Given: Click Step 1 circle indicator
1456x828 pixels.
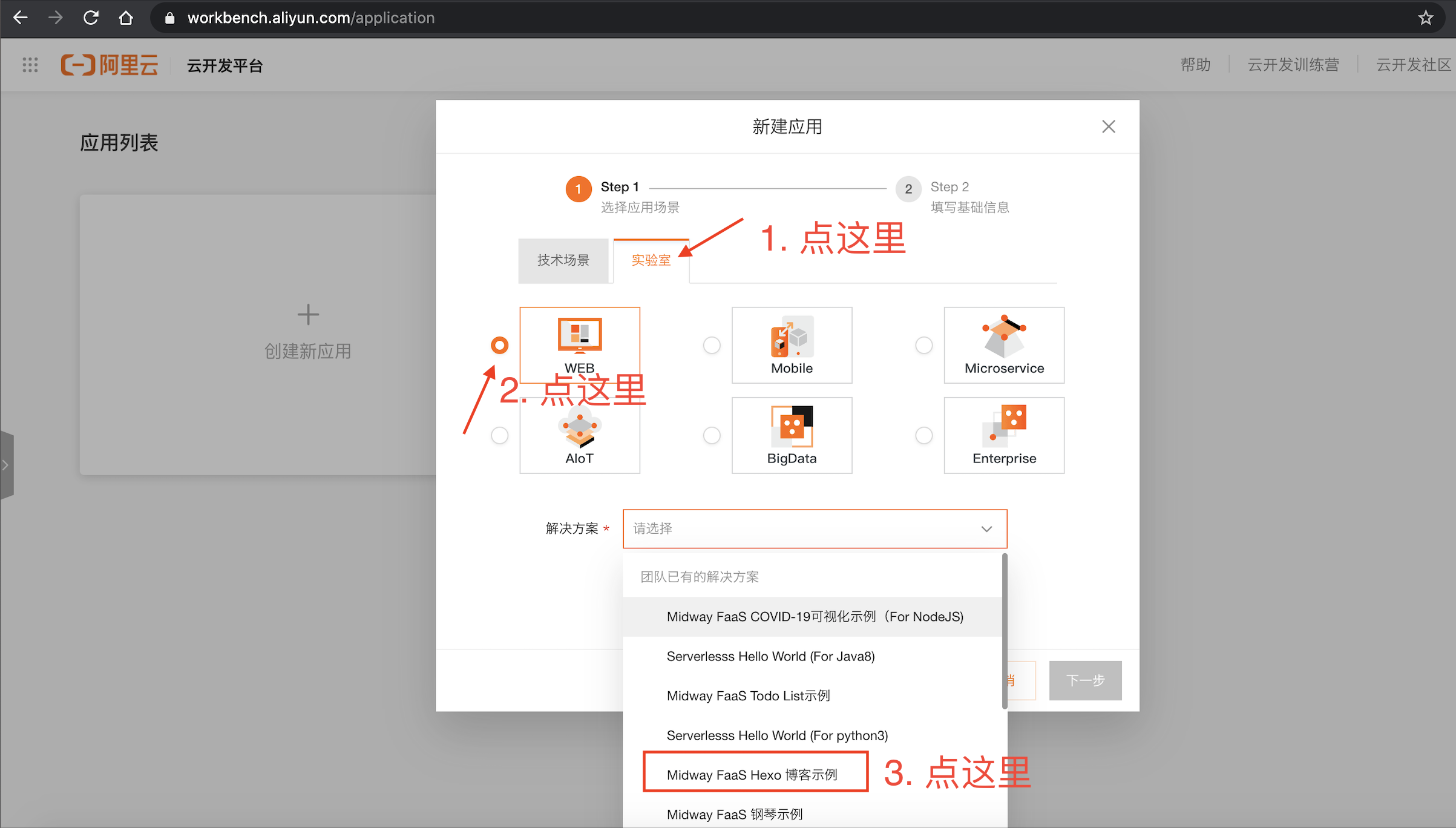Looking at the screenshot, I should pos(578,189).
